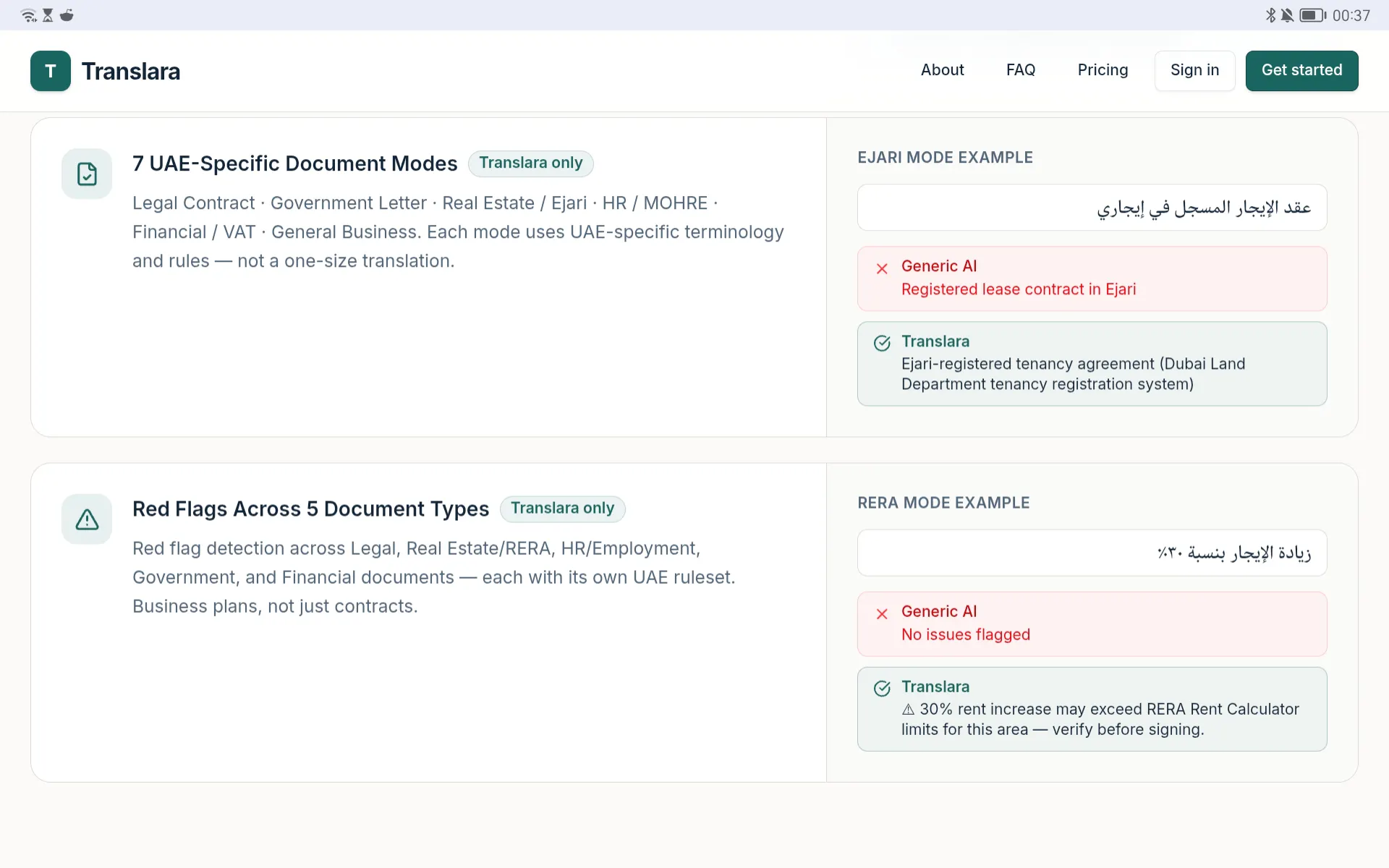Click the Translara only badge next to Document Modes

530,163
